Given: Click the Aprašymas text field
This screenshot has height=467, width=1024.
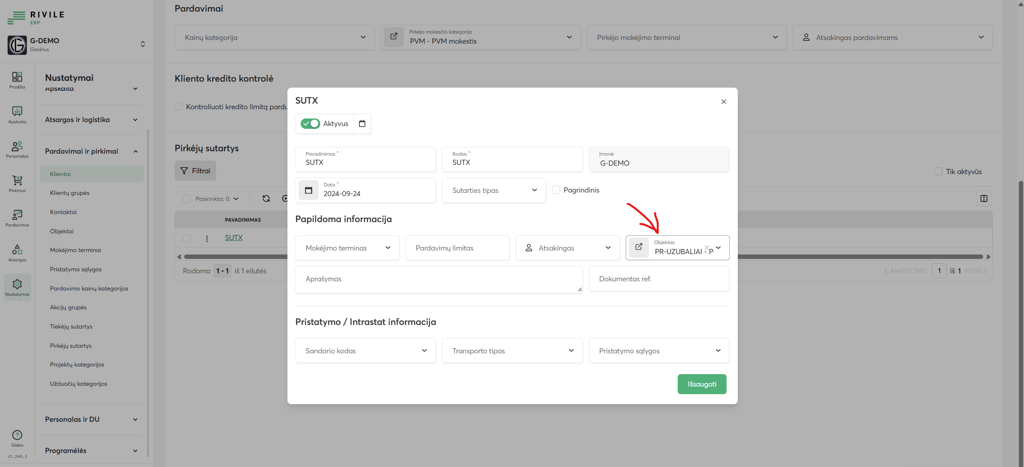Looking at the screenshot, I should click(438, 280).
